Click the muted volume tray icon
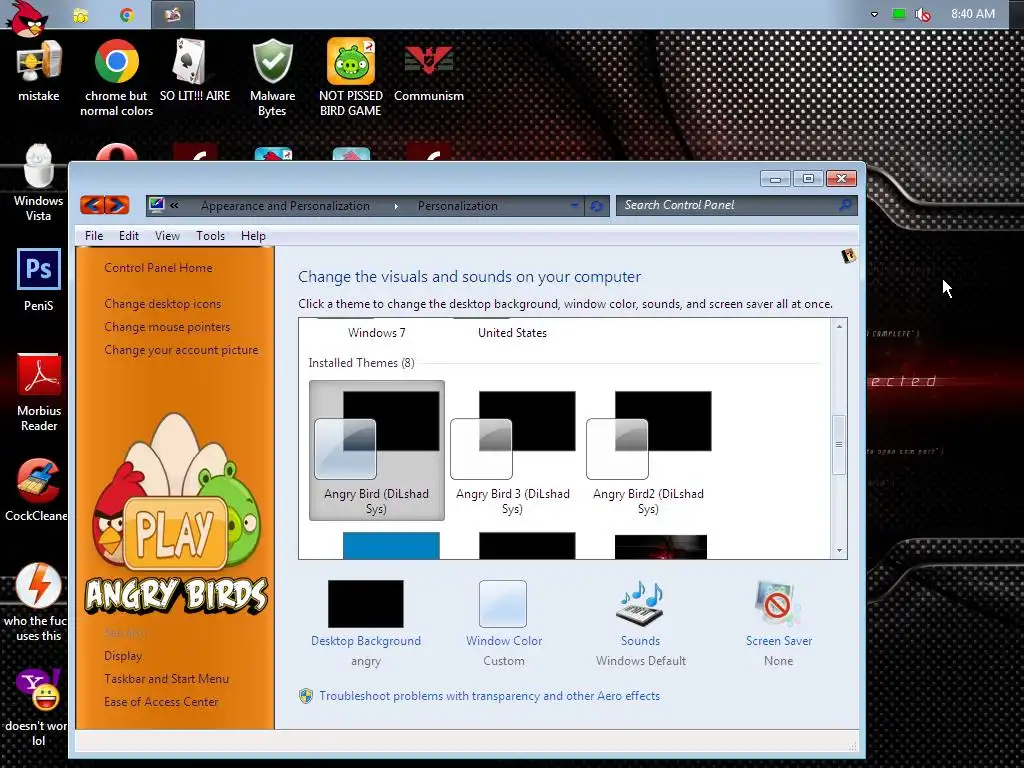This screenshot has height=768, width=1024. [x=923, y=14]
